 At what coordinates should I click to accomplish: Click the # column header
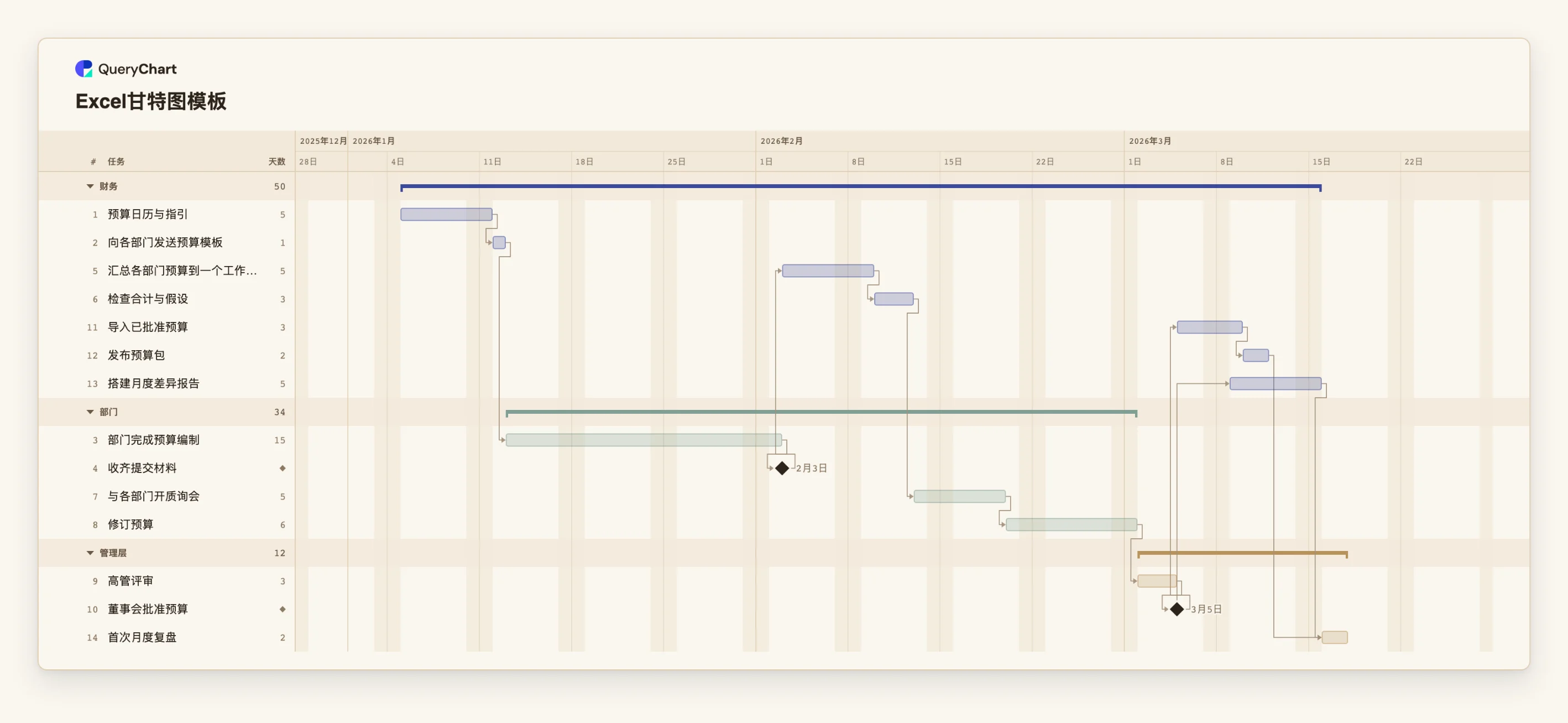[93, 162]
